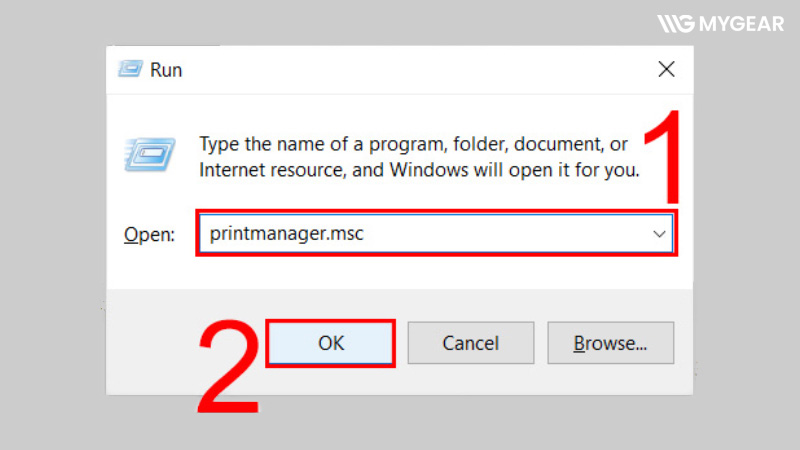
Task: Click "Type the name of a program" text line
Action: (414, 143)
